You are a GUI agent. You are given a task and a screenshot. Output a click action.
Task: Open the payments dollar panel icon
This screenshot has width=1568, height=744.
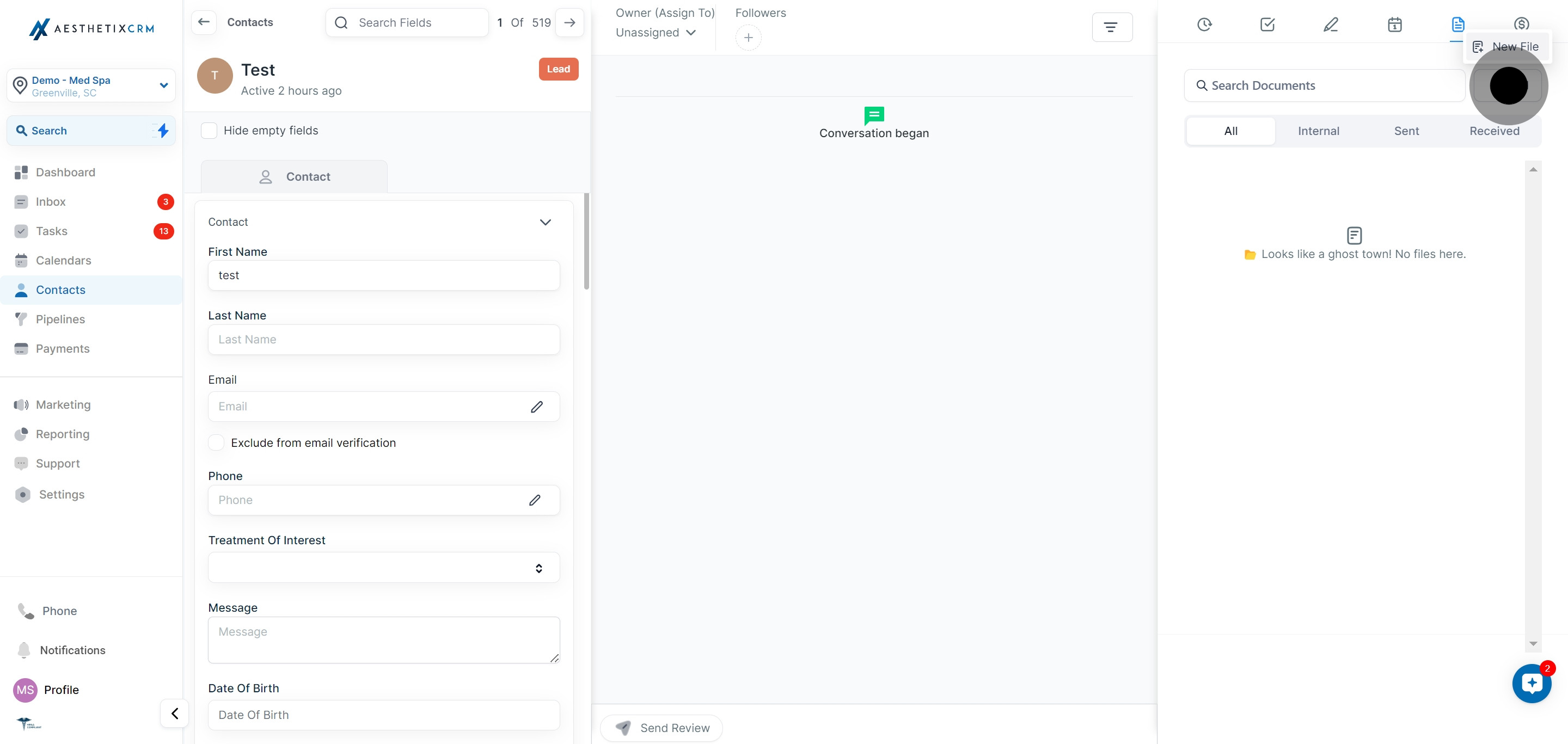tap(1521, 24)
